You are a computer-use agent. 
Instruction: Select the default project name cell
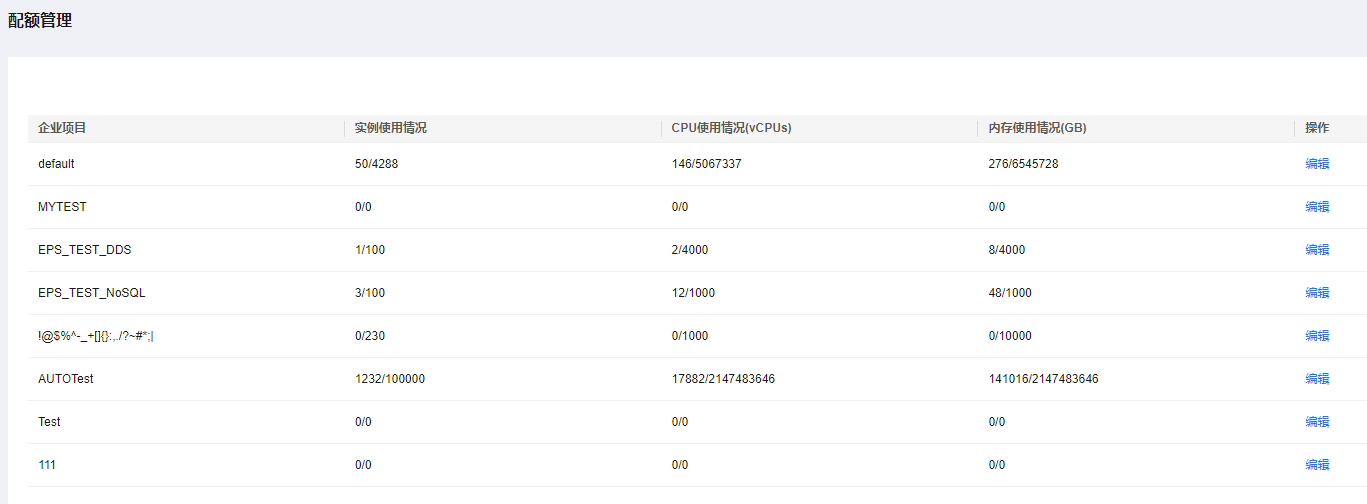tap(56, 164)
